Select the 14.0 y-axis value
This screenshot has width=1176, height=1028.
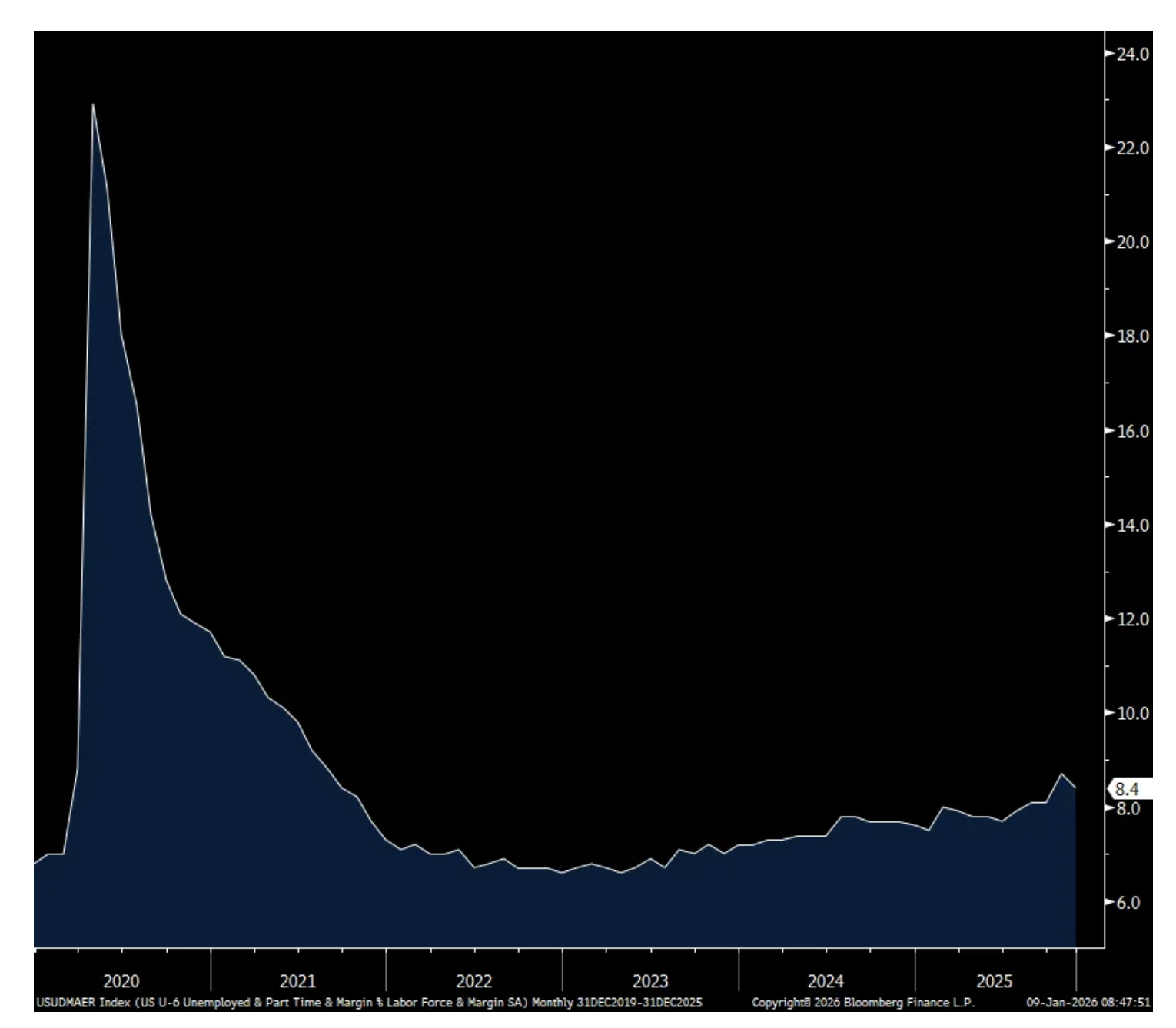1132,526
